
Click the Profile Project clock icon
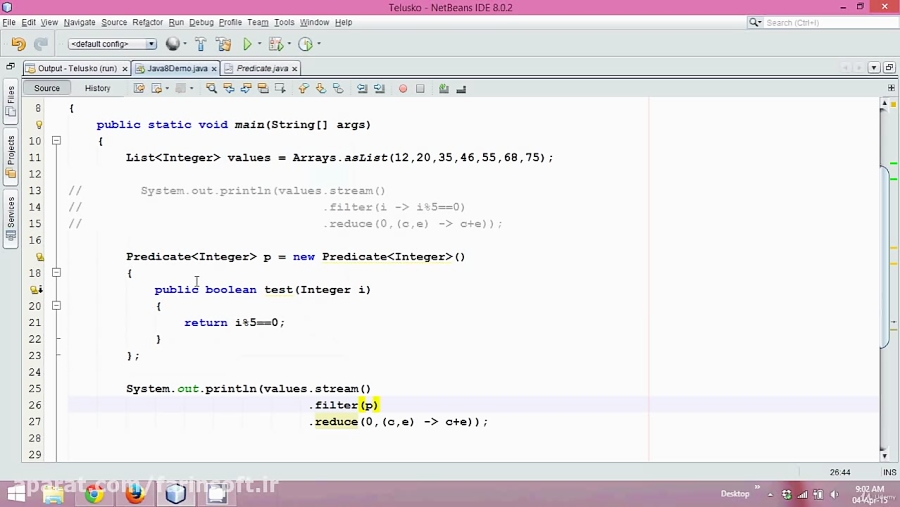[x=305, y=44]
